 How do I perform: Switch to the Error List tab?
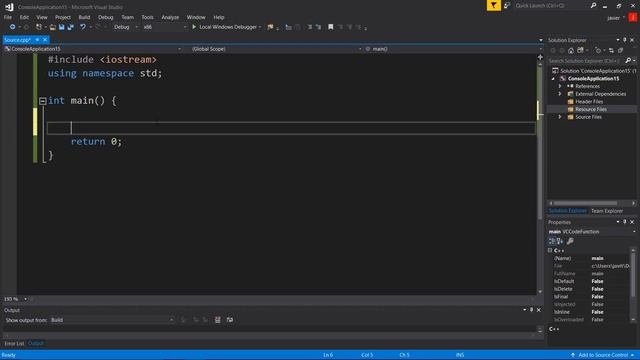14,344
